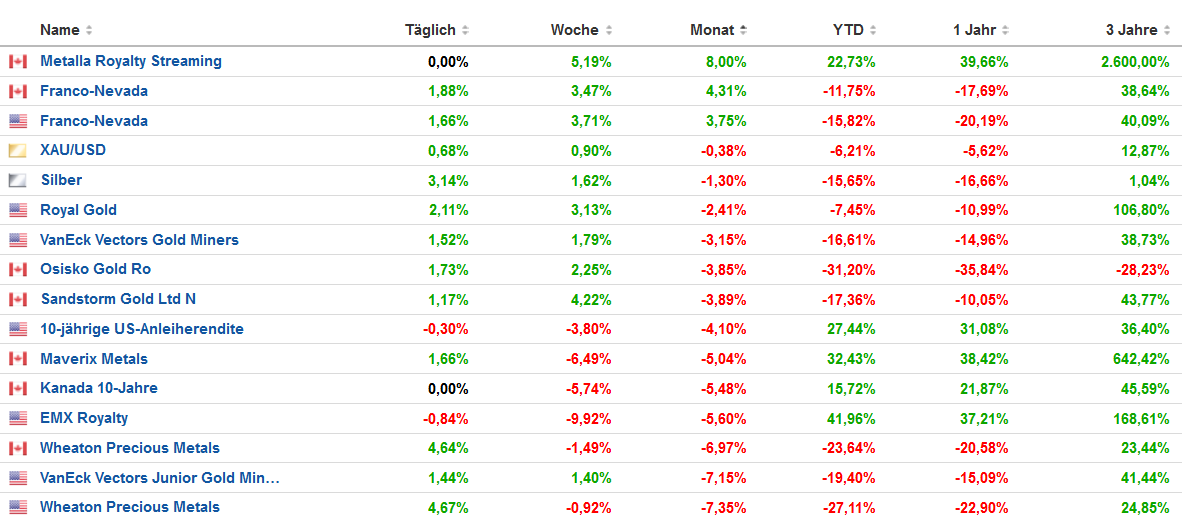Click the Canadian flag beside Maverix Metals
Image resolution: width=1182 pixels, height=525 pixels.
click(x=17, y=359)
